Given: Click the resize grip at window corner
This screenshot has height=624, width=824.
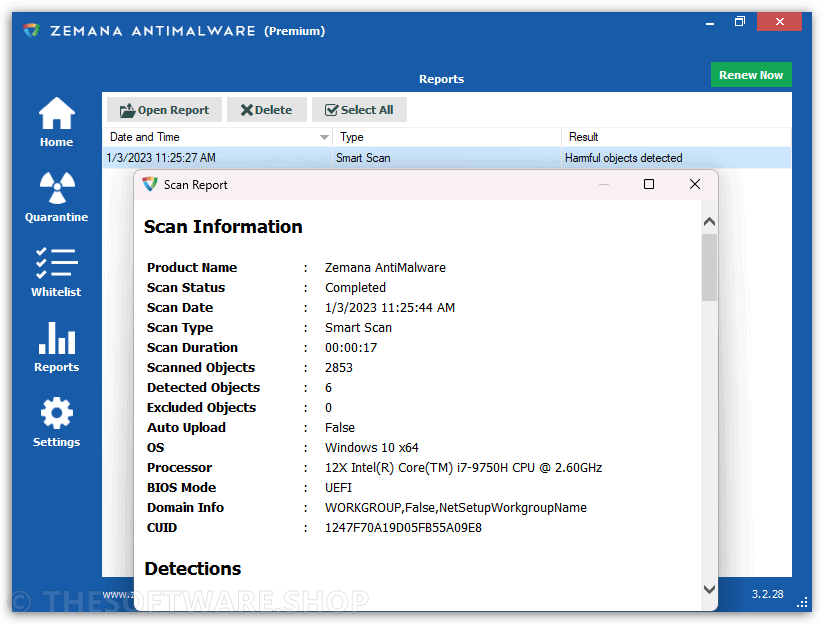Looking at the screenshot, I should pyautogui.click(x=802, y=602).
